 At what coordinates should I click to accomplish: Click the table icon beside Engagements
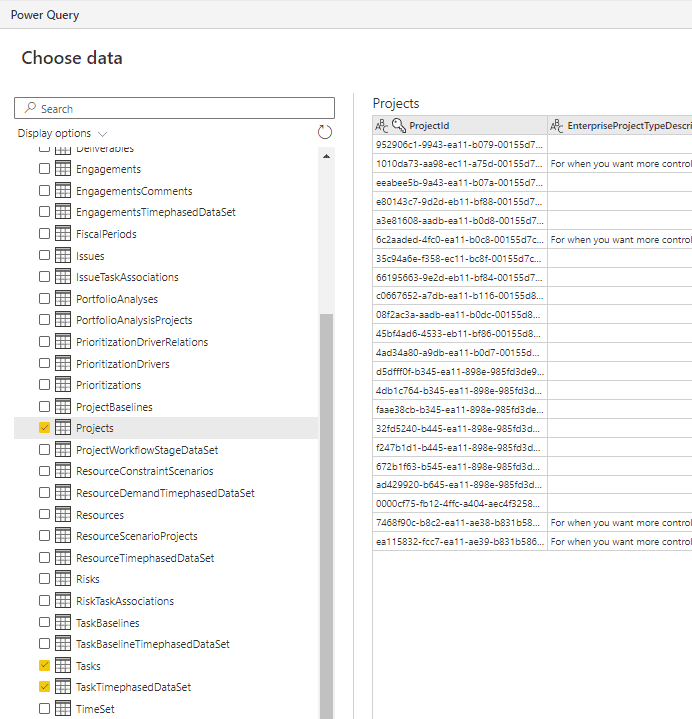[x=63, y=168]
